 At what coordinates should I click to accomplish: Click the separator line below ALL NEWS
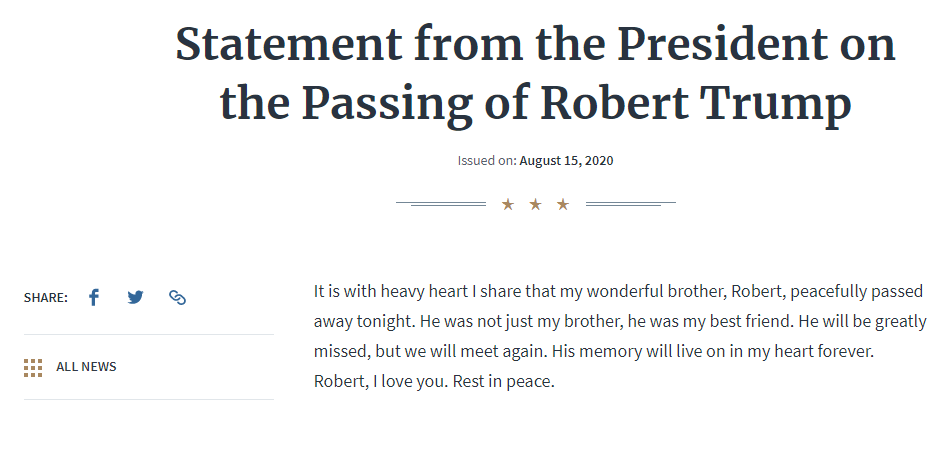pos(149,399)
